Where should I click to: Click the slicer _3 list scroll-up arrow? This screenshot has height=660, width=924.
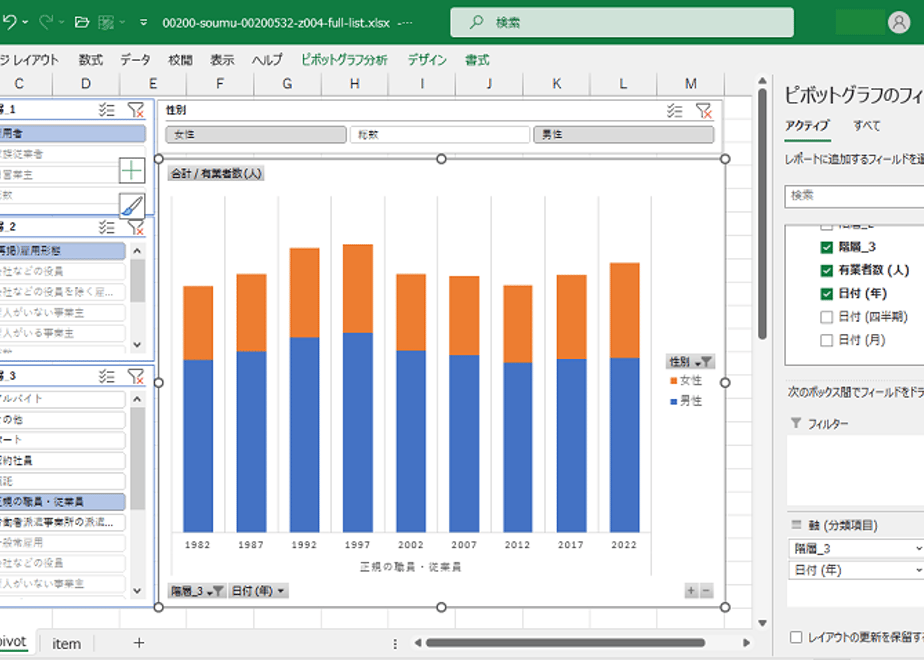click(x=137, y=399)
